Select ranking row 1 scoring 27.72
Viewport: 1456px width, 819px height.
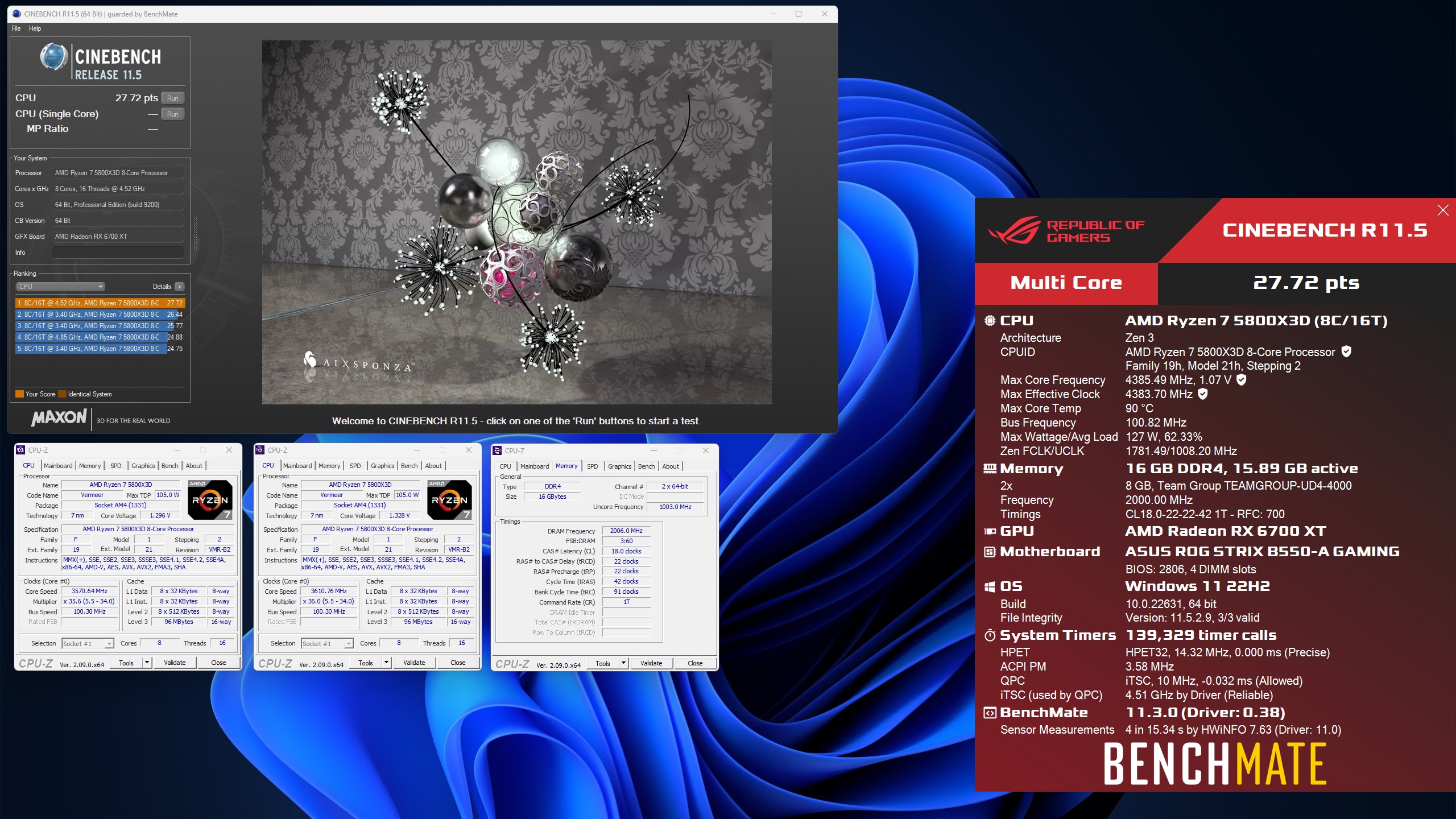coord(100,303)
